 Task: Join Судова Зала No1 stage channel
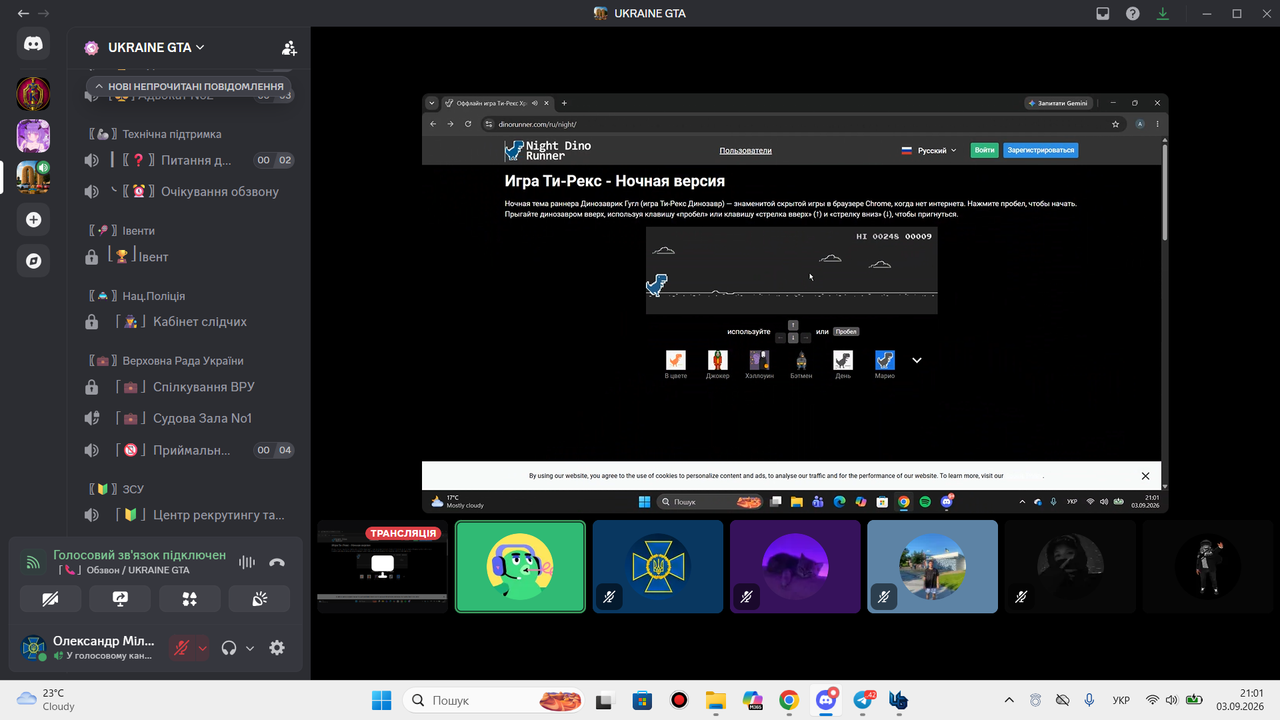(x=188, y=418)
